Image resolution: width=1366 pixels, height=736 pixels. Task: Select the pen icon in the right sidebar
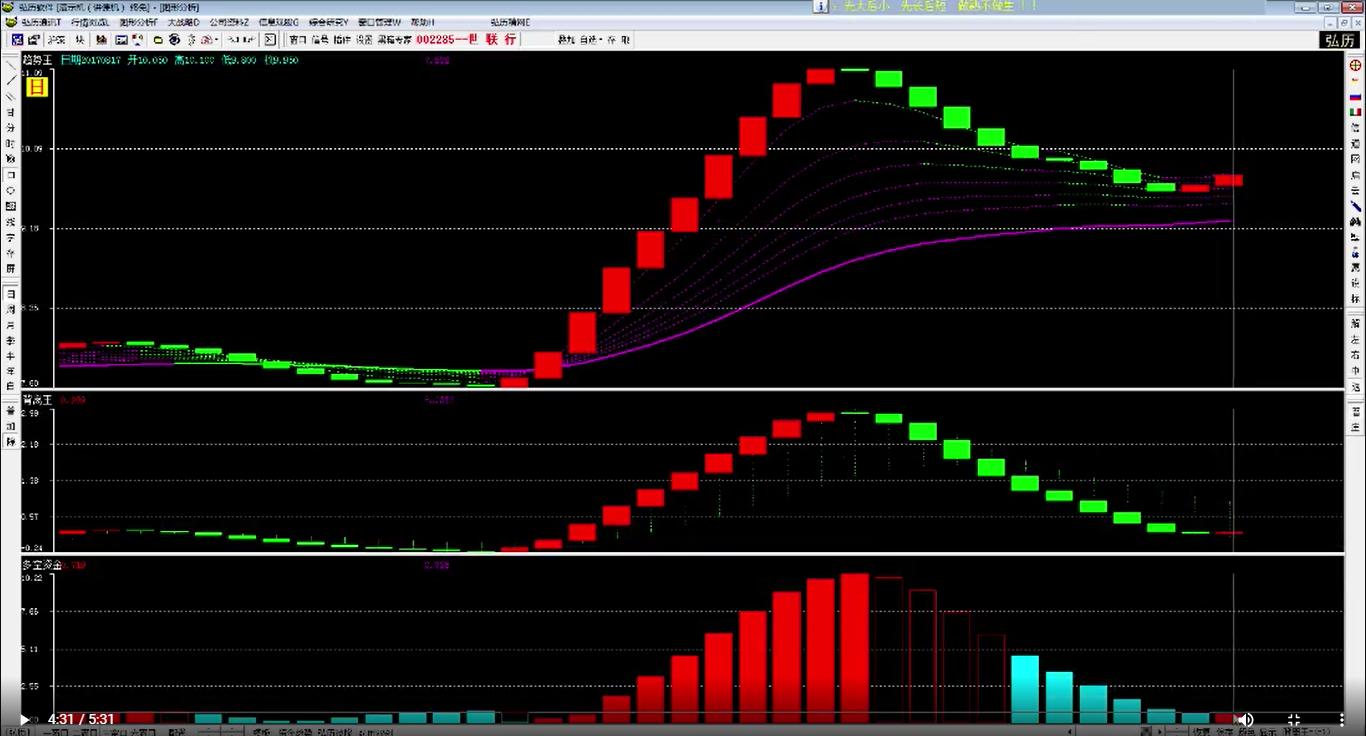(1356, 205)
